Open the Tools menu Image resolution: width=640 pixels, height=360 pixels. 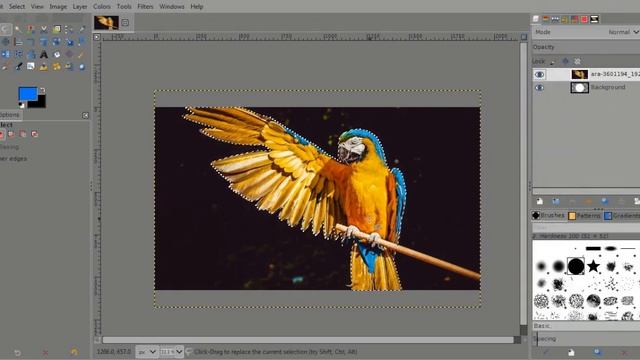(124, 7)
